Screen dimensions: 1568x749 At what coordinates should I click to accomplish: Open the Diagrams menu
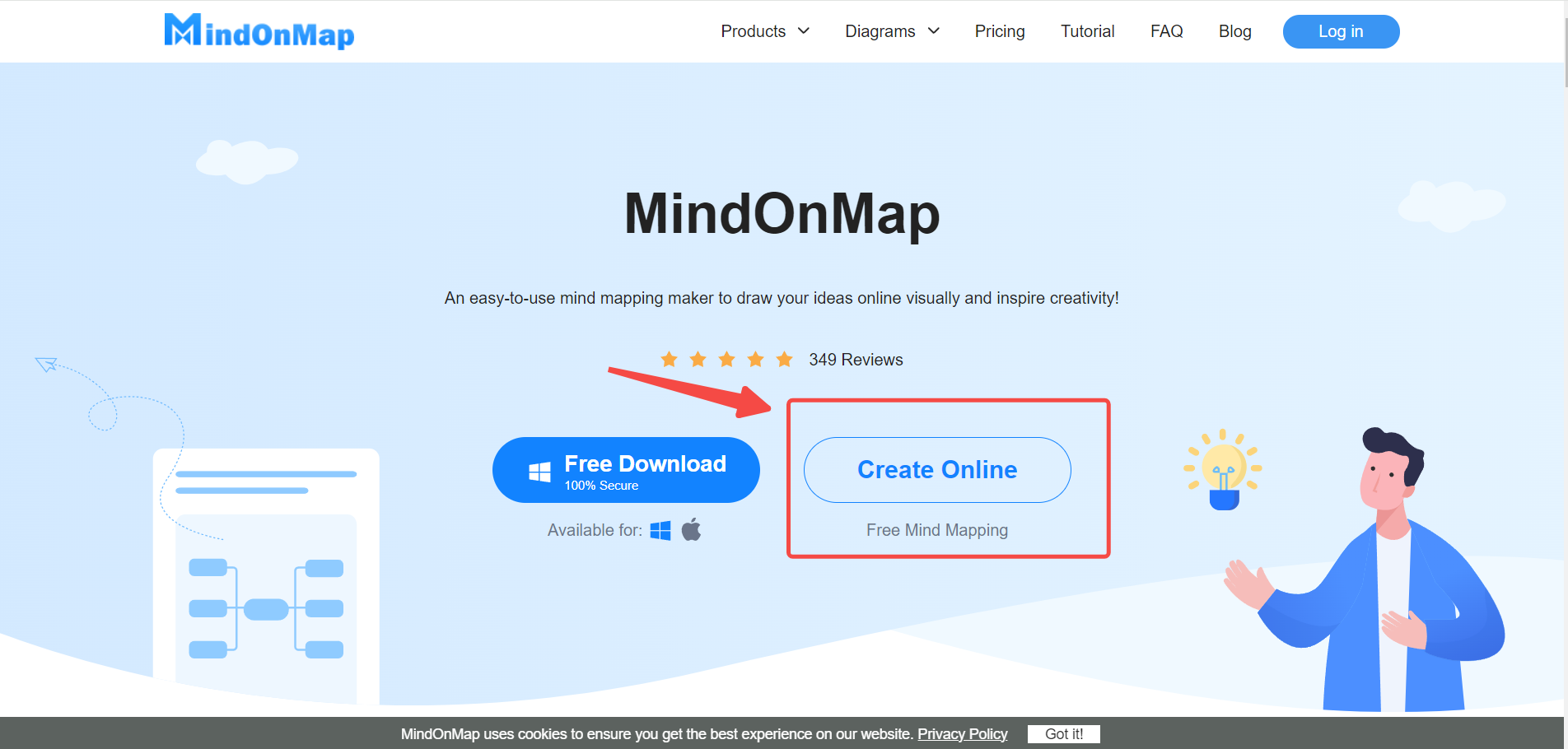880,31
